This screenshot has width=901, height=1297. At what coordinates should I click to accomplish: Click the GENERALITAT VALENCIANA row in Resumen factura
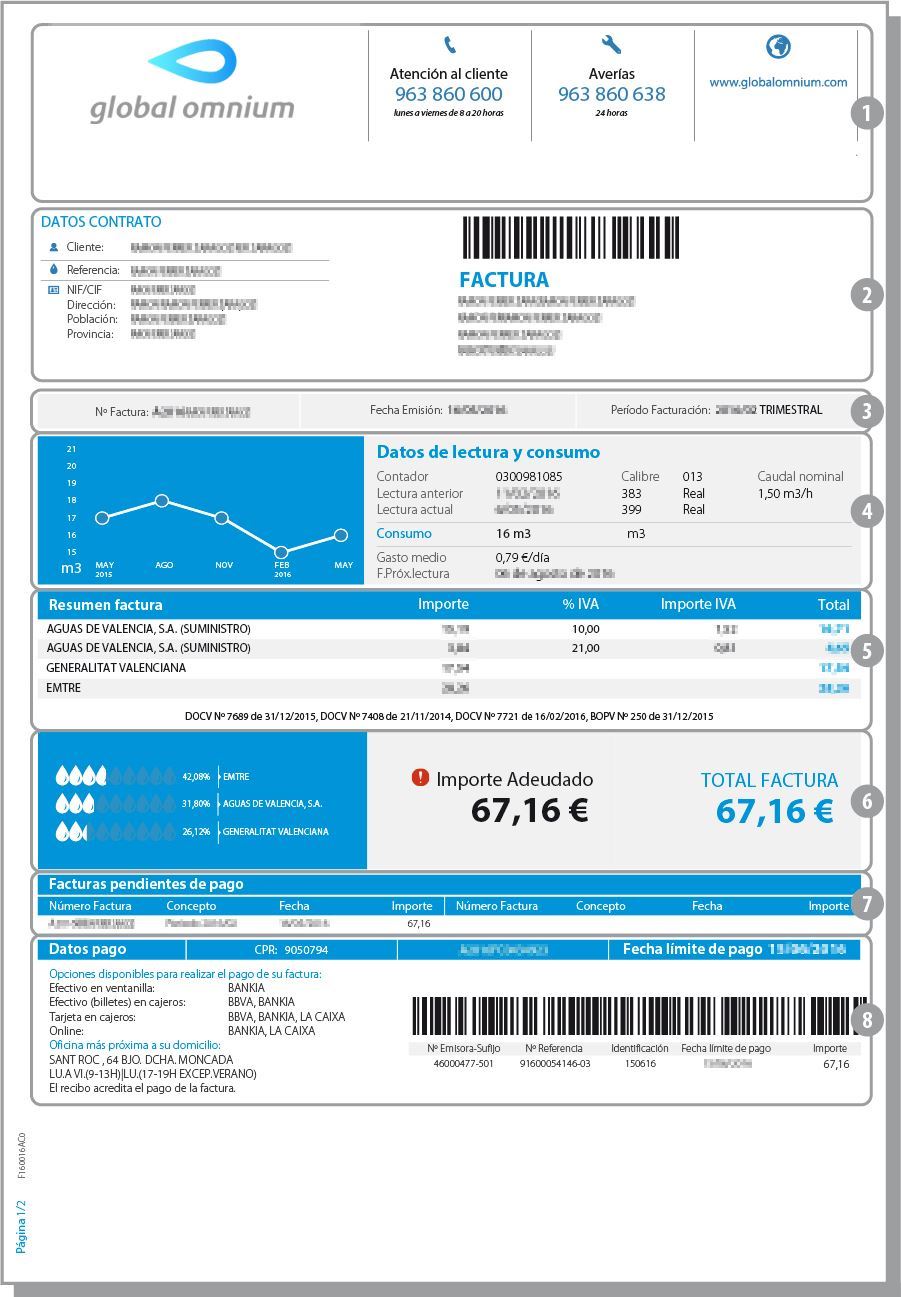click(x=449, y=668)
